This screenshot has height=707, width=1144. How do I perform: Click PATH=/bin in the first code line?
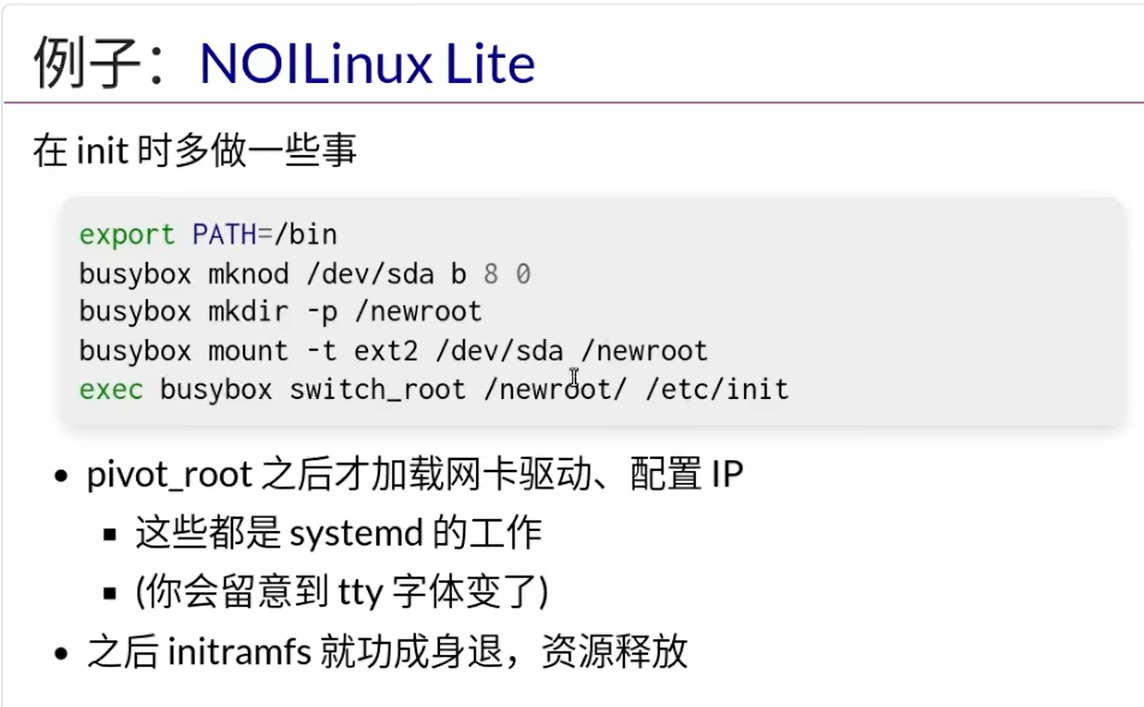264,235
